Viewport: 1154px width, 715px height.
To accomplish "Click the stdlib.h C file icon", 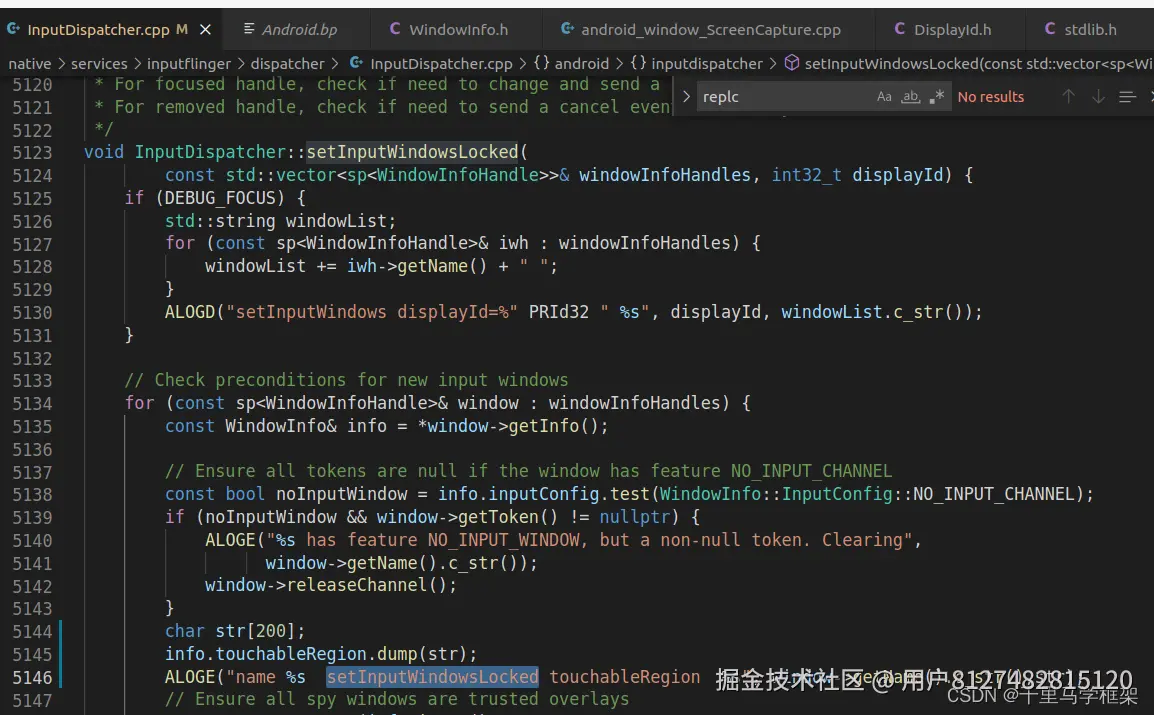I will [1049, 29].
